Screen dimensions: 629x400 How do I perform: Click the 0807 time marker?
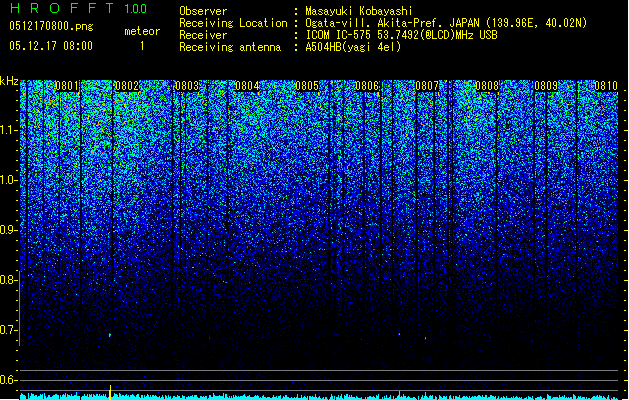coord(427,86)
